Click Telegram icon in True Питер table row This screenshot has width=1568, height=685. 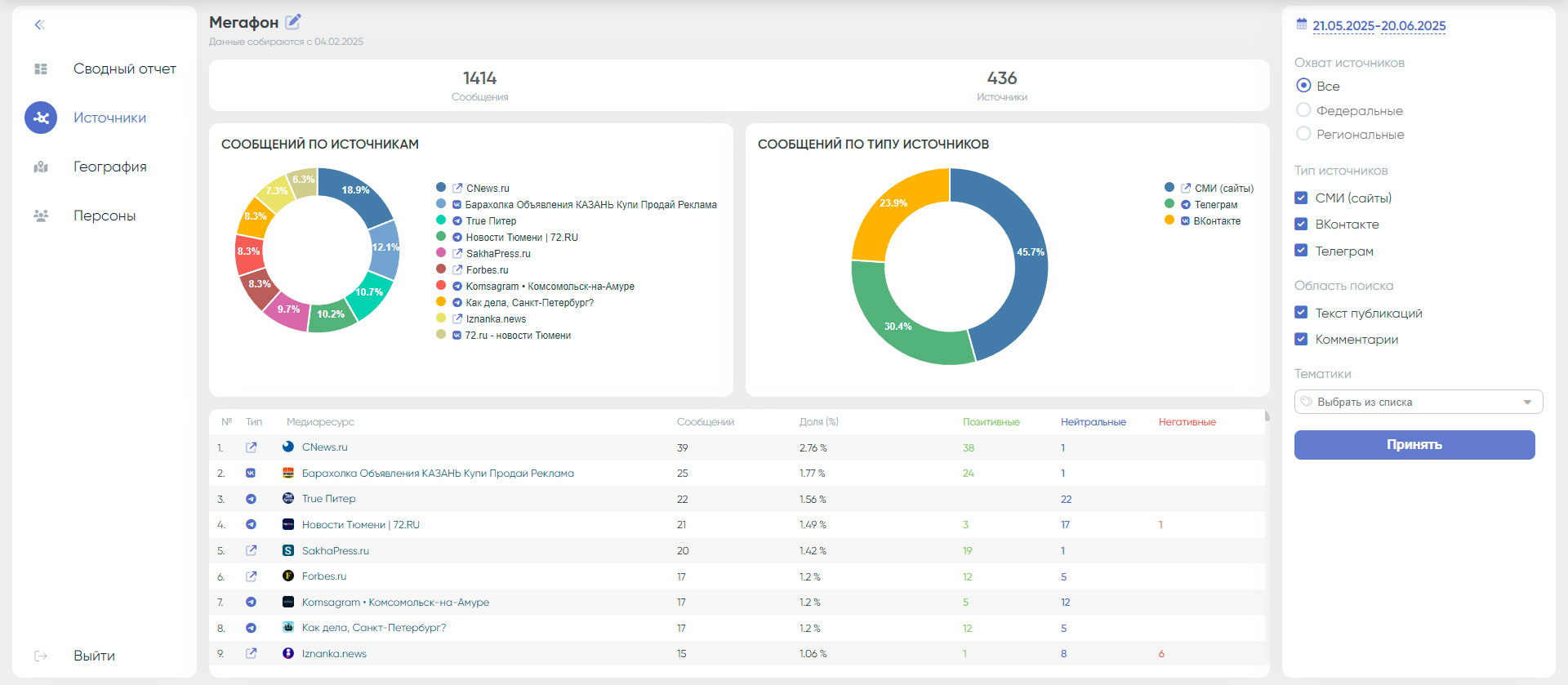[x=251, y=499]
